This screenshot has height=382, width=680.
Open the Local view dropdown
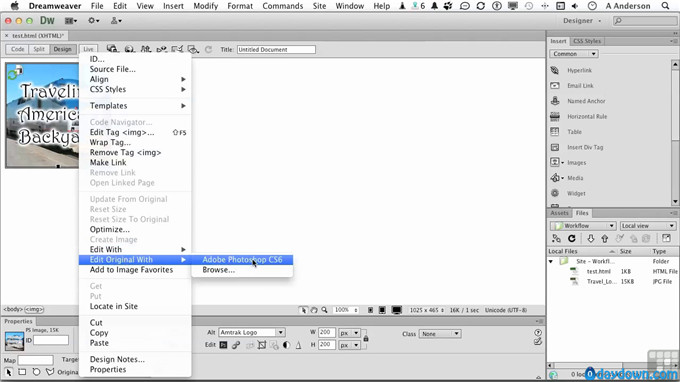[647, 226]
